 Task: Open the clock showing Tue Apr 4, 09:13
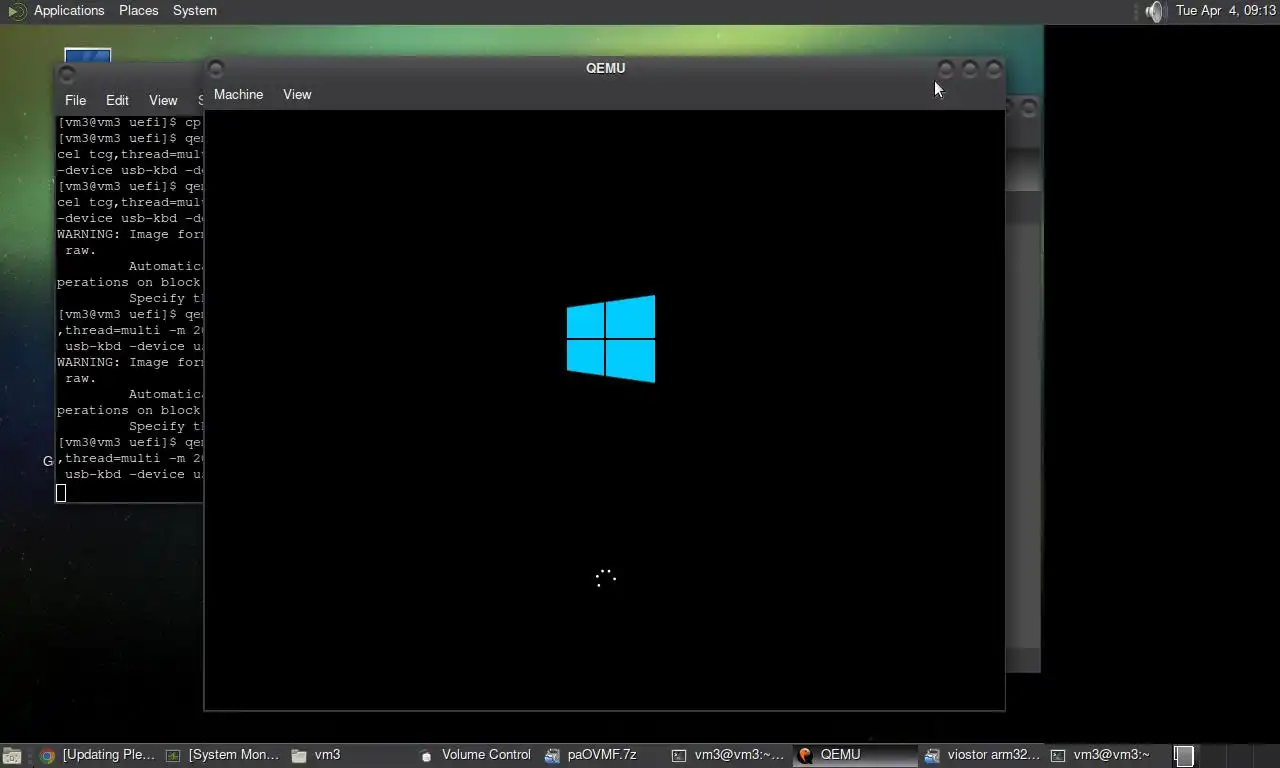coord(1226,10)
